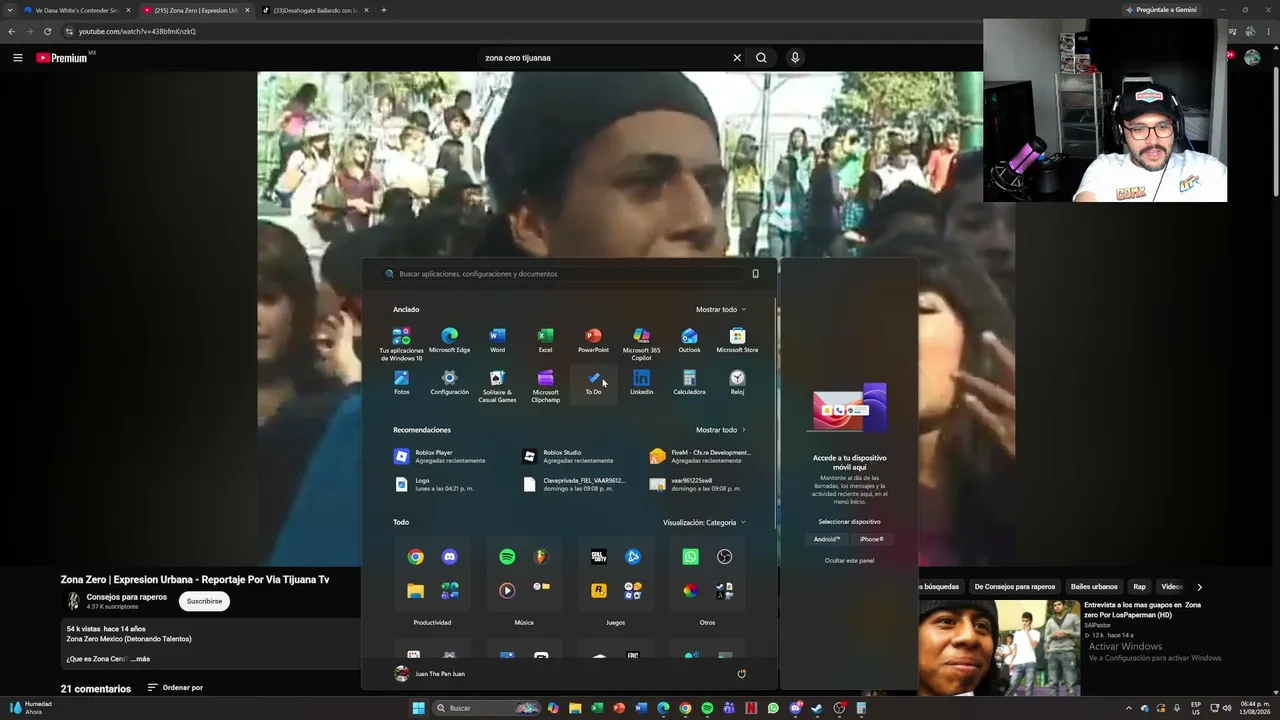
Task: Click the power button in Start menu
Action: [741, 674]
